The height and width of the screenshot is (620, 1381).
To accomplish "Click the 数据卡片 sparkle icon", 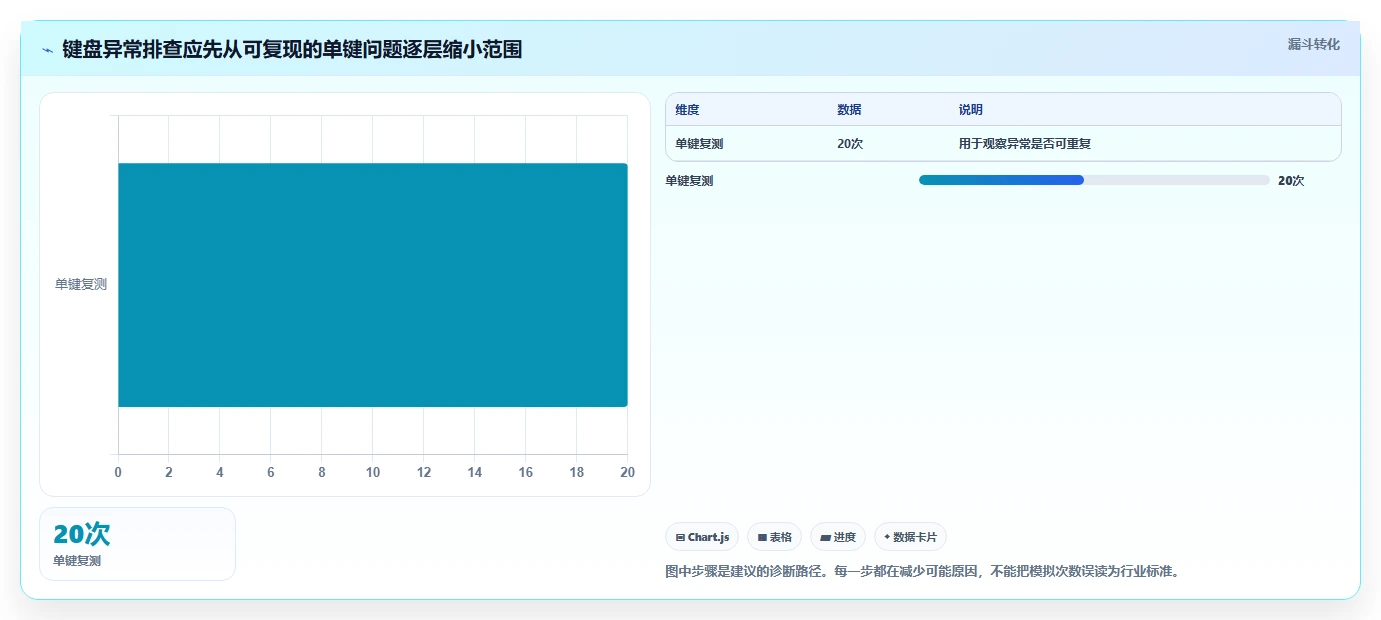I will tap(887, 537).
